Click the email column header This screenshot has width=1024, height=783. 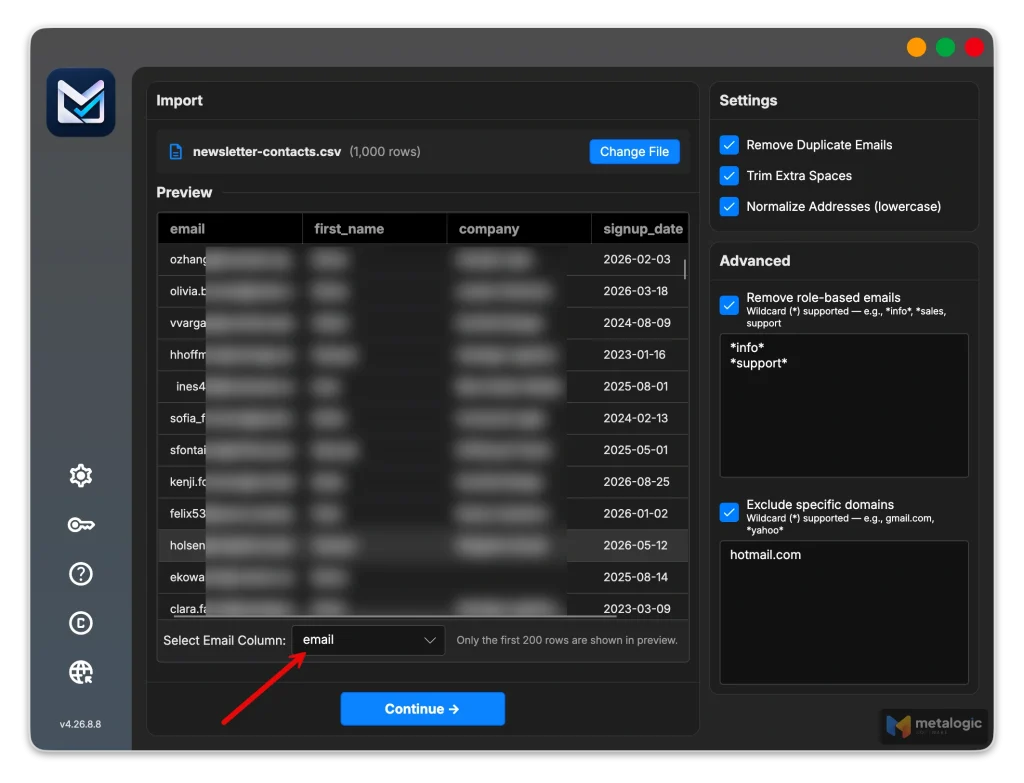click(x=230, y=229)
